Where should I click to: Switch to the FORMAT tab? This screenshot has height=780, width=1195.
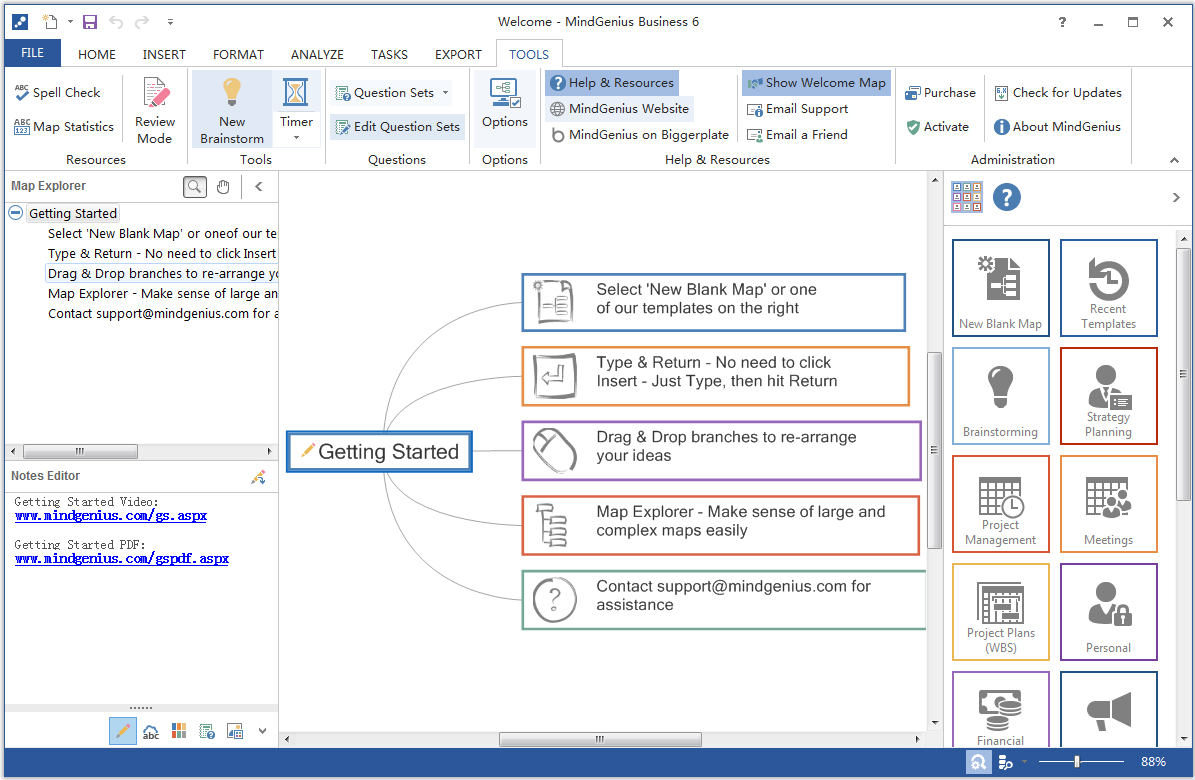[238, 54]
